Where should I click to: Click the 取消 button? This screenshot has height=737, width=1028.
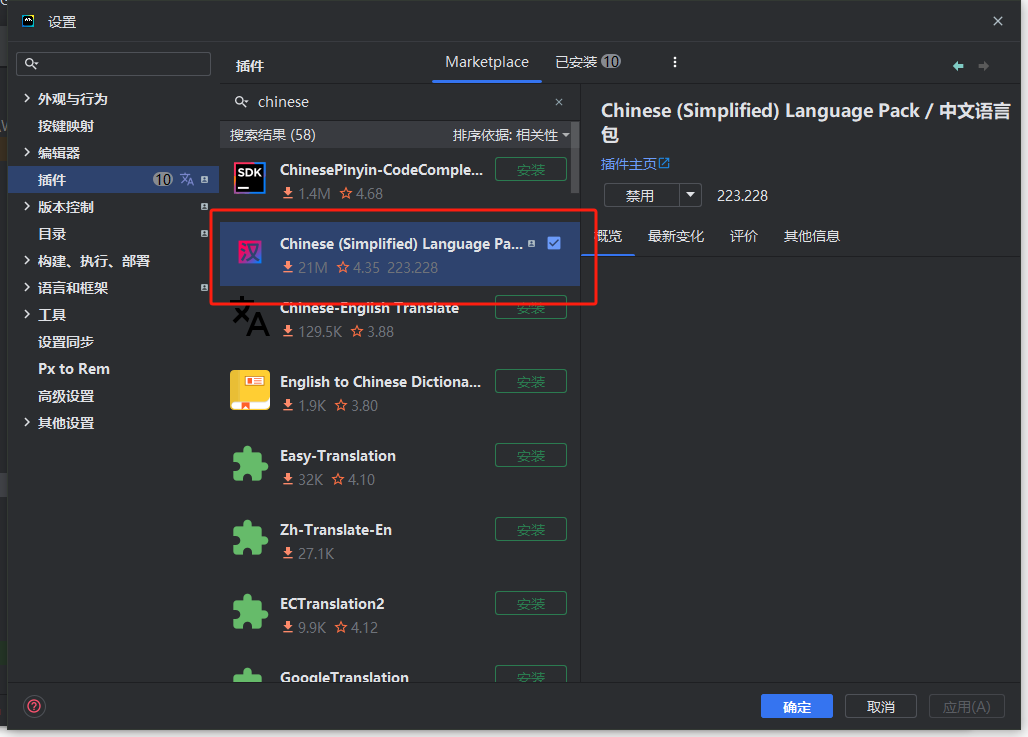[880, 706]
